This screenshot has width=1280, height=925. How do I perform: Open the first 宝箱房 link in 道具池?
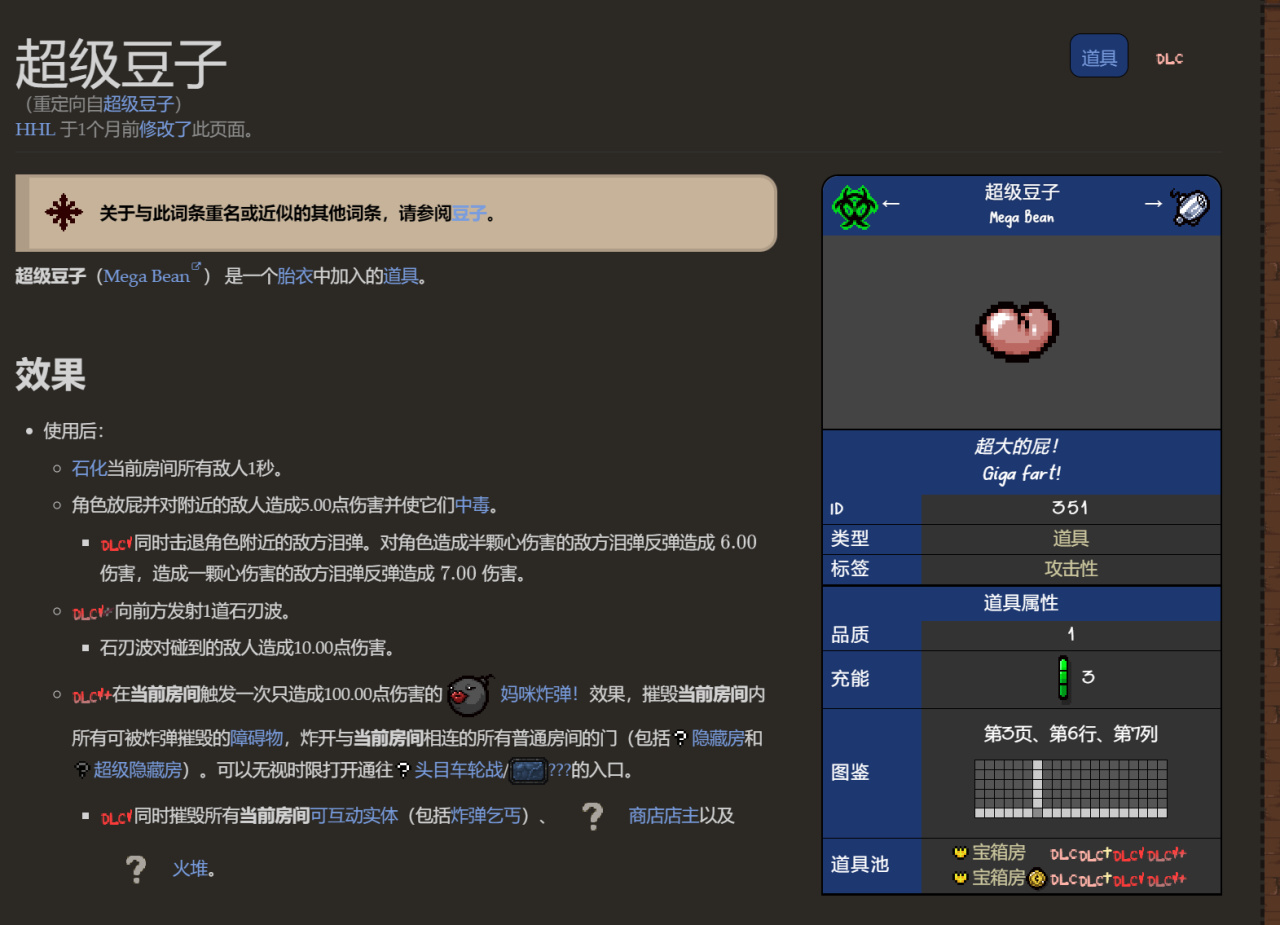(x=999, y=853)
